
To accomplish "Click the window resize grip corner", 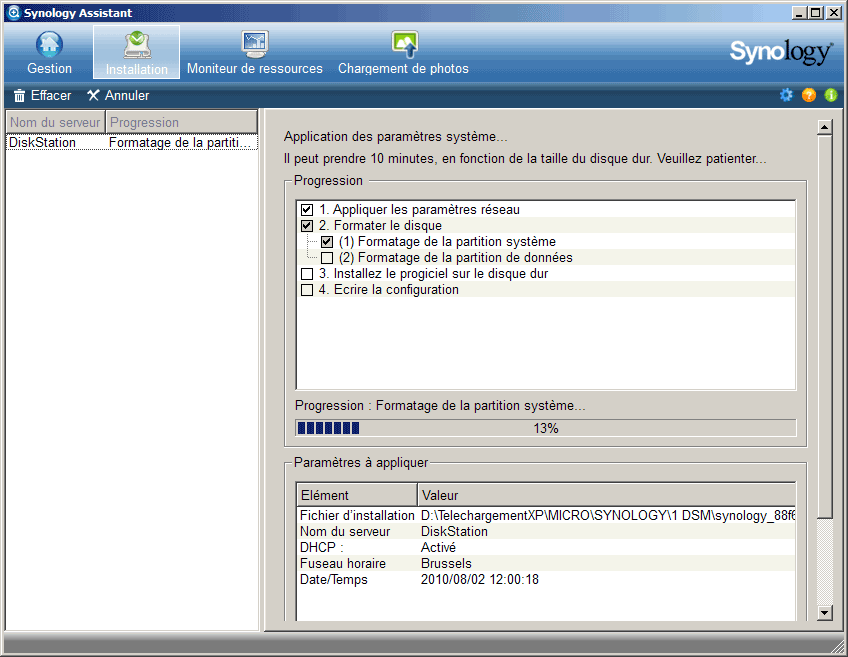I will [838, 647].
